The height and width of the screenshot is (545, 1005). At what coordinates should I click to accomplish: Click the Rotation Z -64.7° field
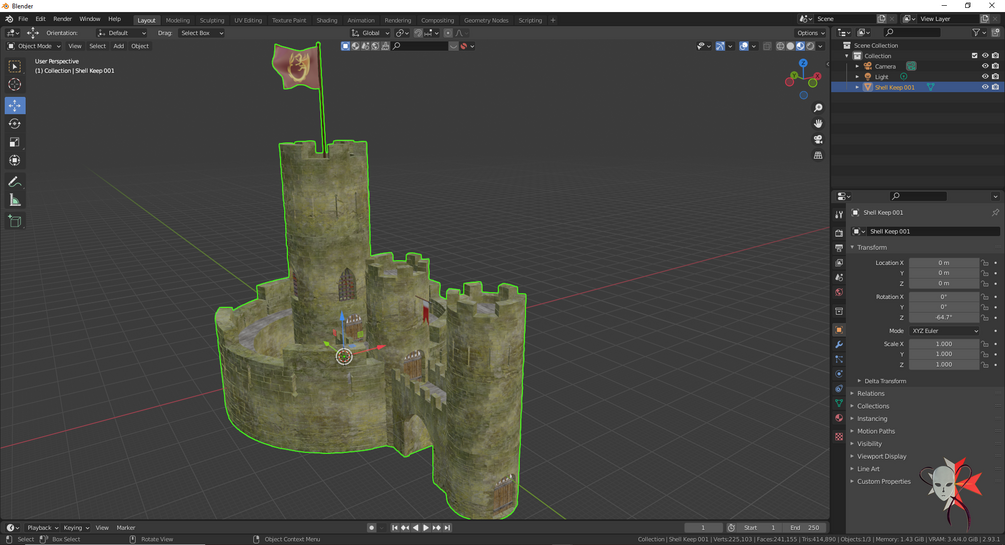pyautogui.click(x=944, y=317)
